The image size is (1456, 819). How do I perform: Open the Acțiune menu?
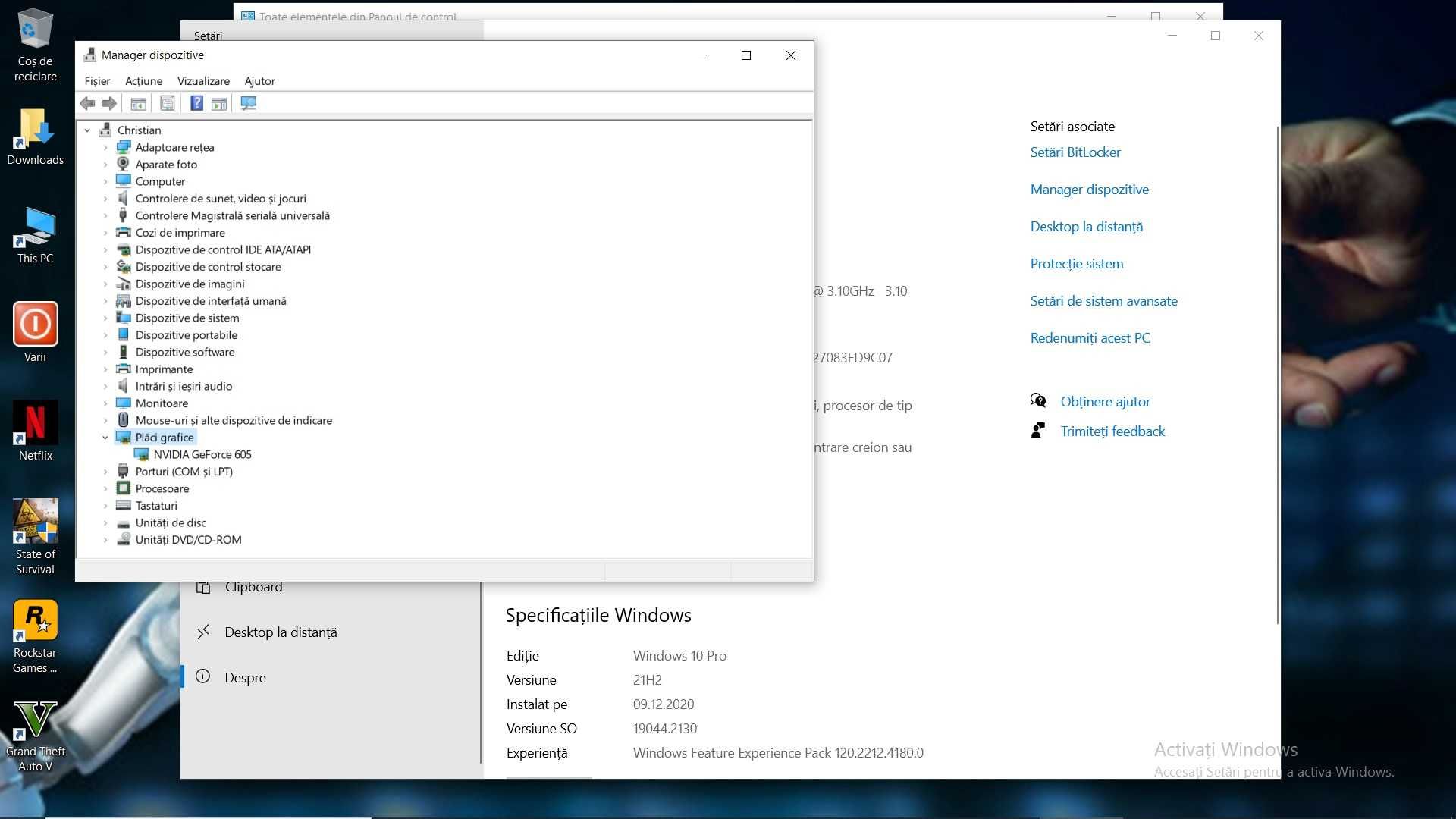(x=143, y=81)
